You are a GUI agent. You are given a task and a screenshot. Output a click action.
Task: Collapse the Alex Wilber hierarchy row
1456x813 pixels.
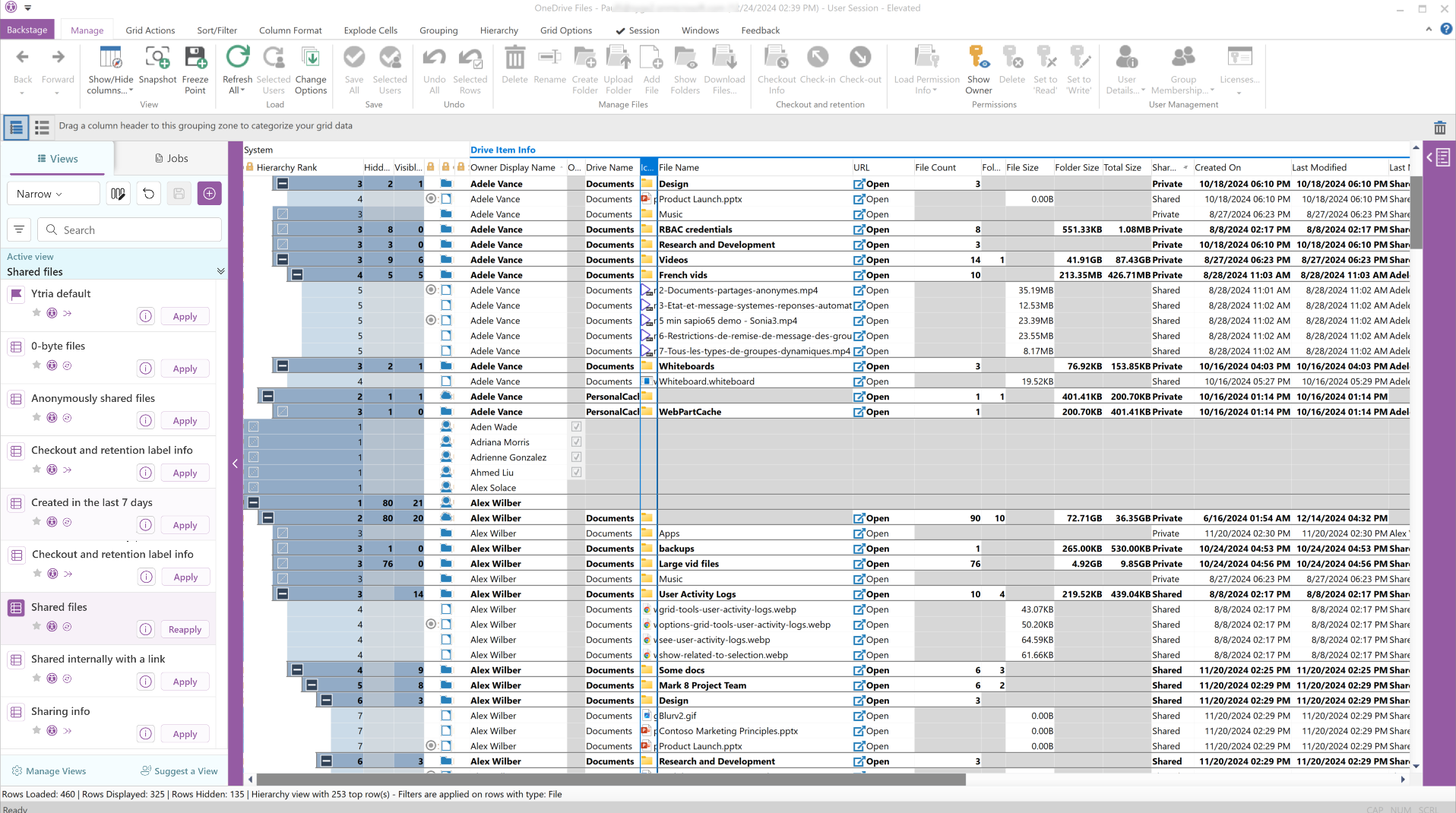(254, 503)
